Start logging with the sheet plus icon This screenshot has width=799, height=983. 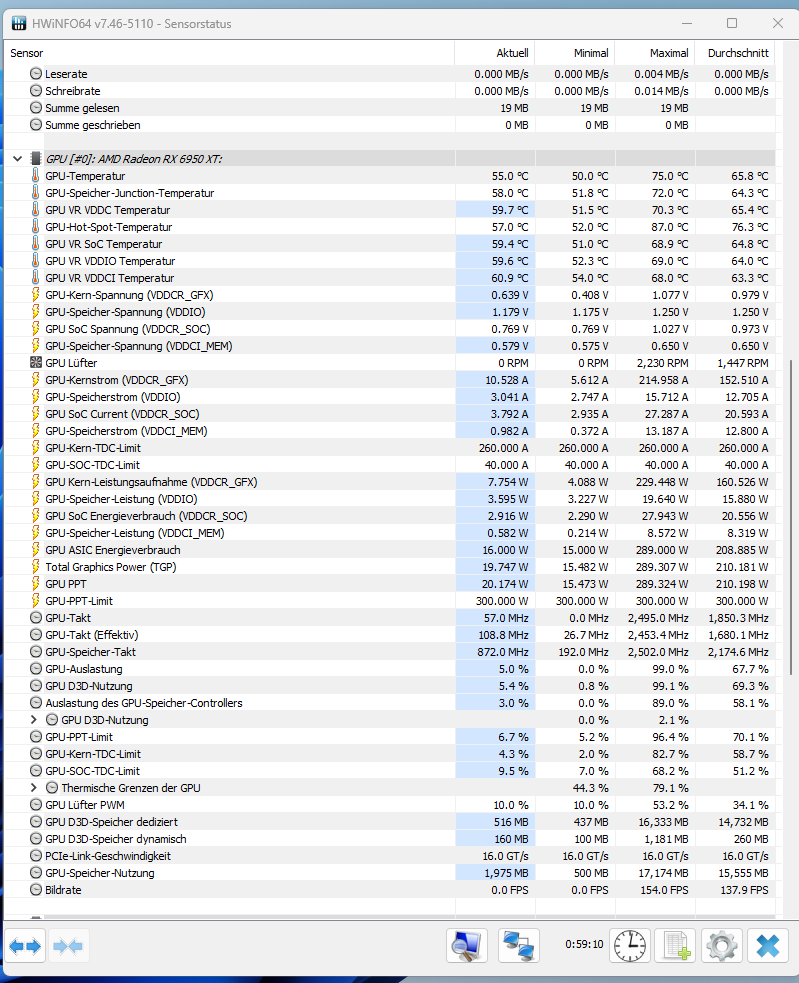coord(675,946)
